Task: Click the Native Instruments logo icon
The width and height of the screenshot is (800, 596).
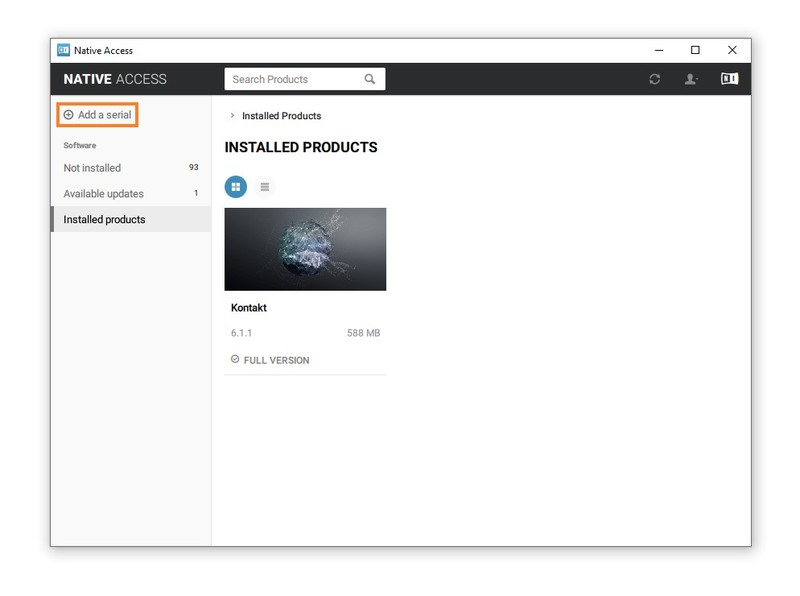Action: point(730,79)
